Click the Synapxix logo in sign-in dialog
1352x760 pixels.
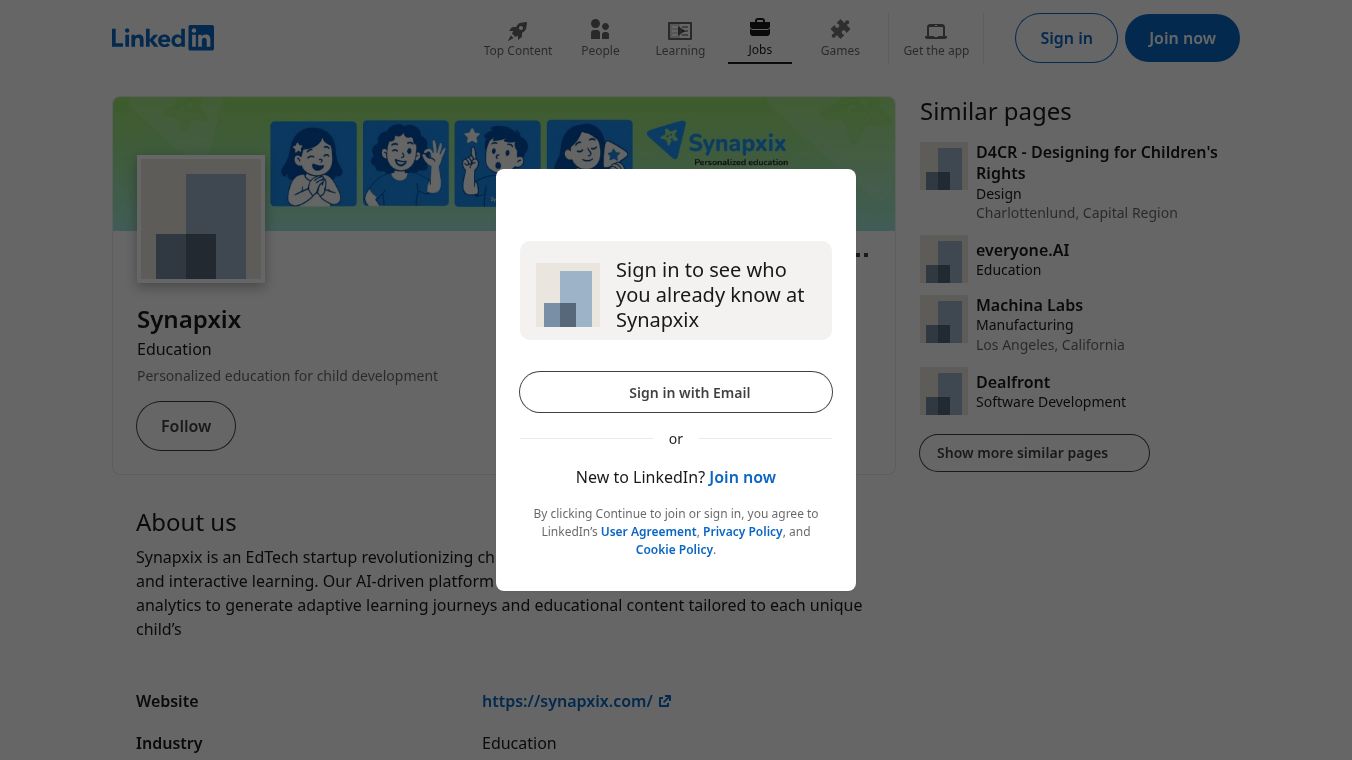coord(568,295)
